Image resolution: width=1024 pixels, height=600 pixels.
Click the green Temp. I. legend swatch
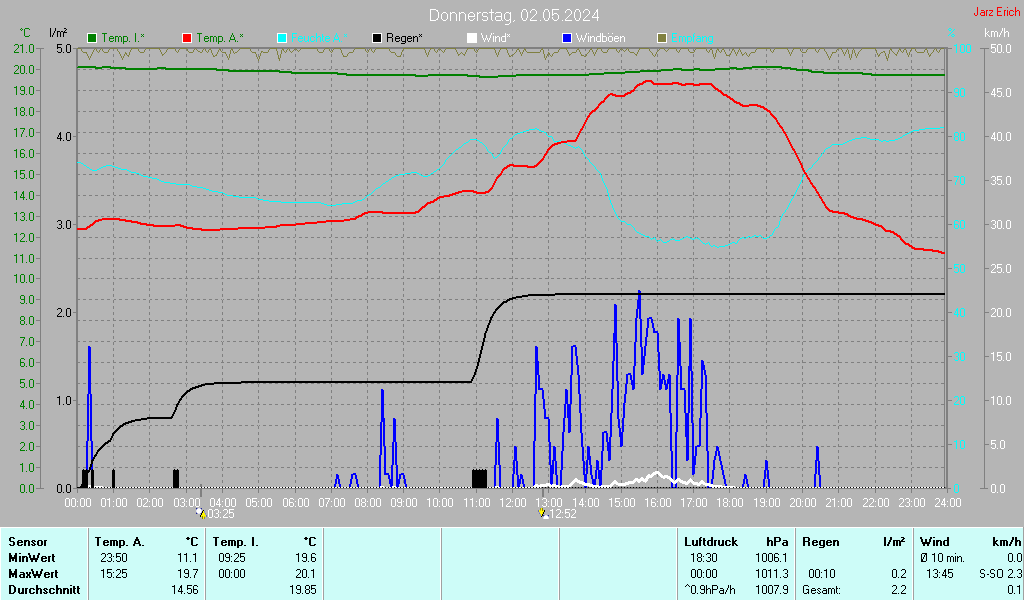(92, 38)
